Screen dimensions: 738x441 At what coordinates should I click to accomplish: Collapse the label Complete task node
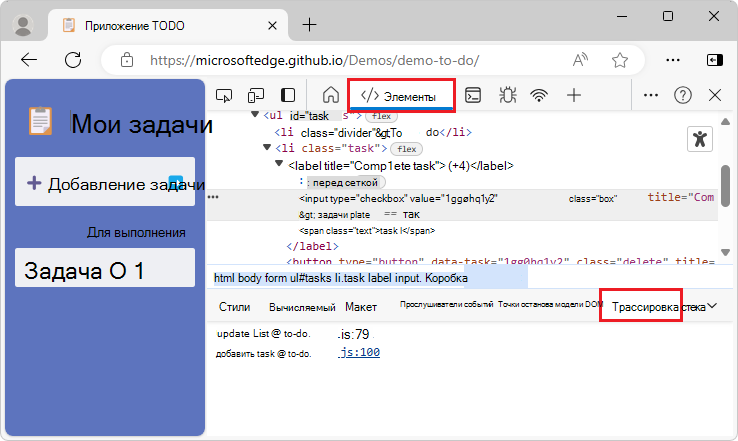click(279, 164)
